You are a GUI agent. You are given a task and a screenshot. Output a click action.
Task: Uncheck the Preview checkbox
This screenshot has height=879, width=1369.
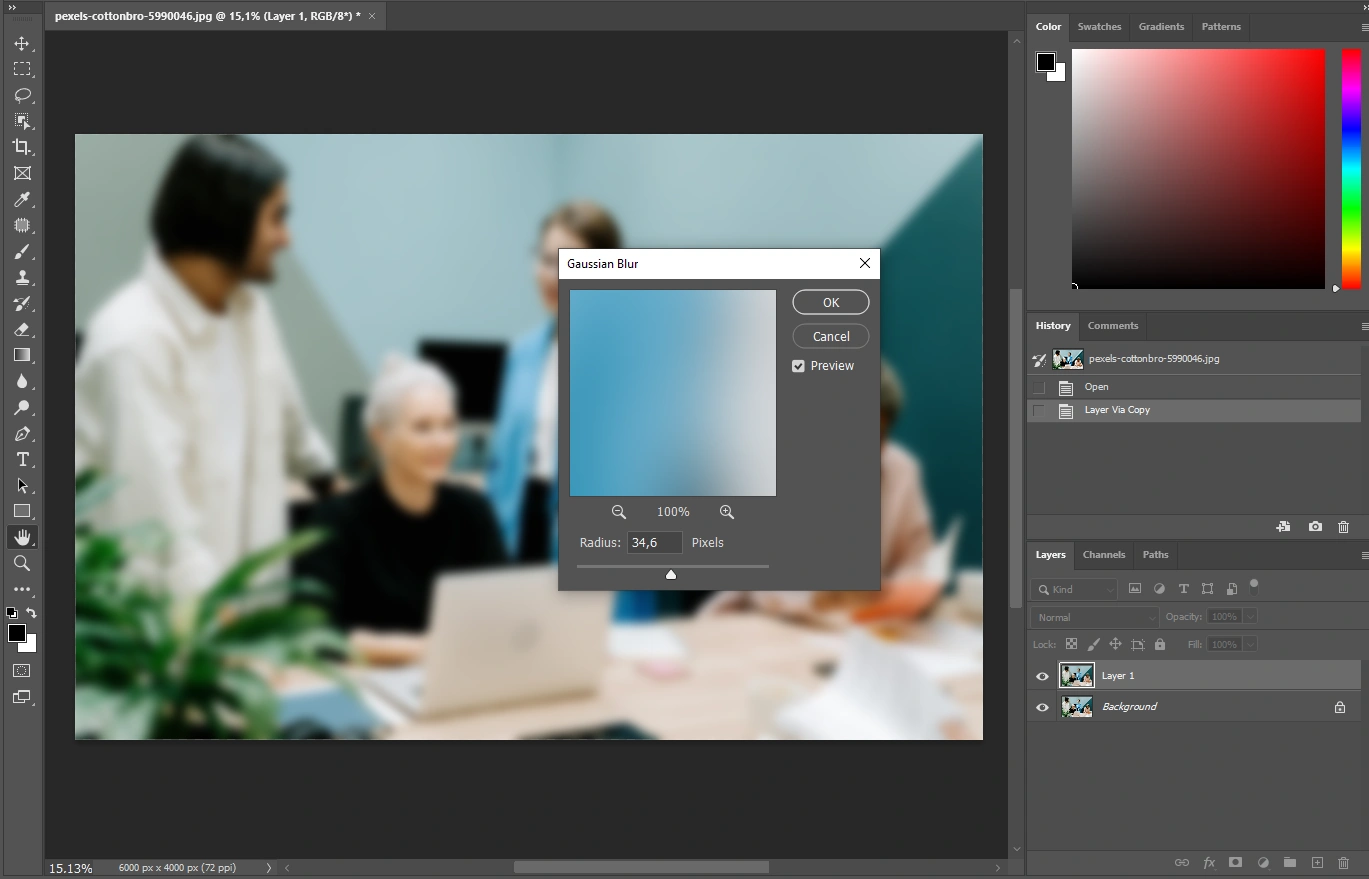click(x=798, y=366)
